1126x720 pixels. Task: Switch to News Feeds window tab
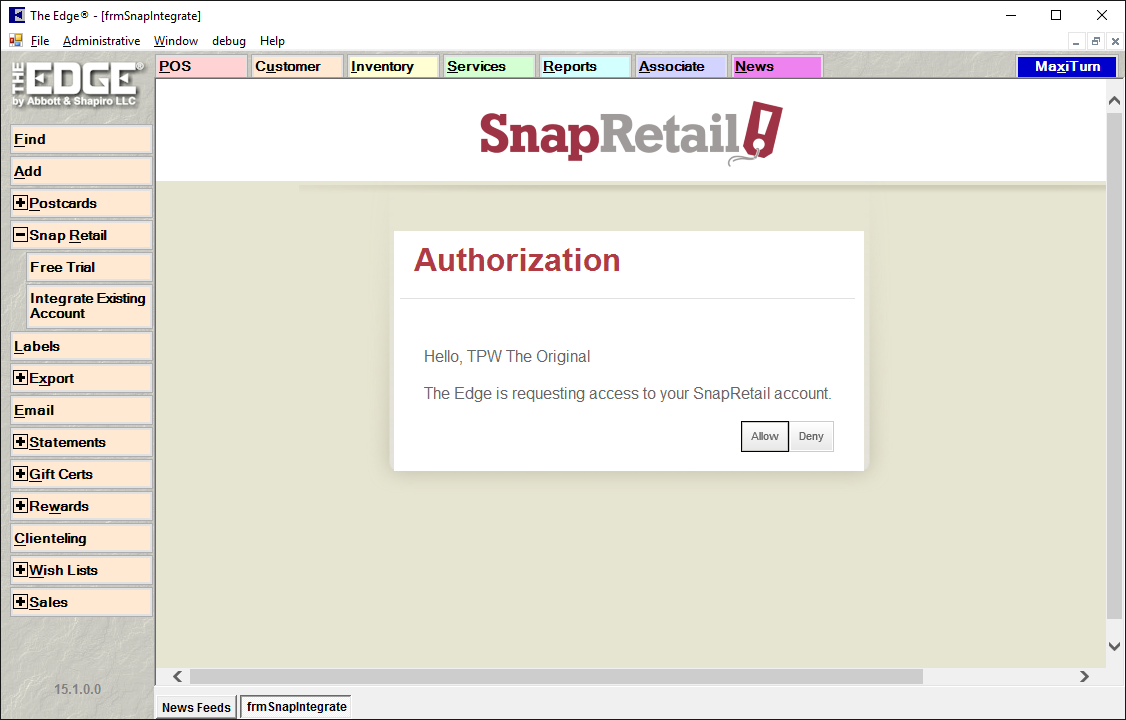[196, 707]
